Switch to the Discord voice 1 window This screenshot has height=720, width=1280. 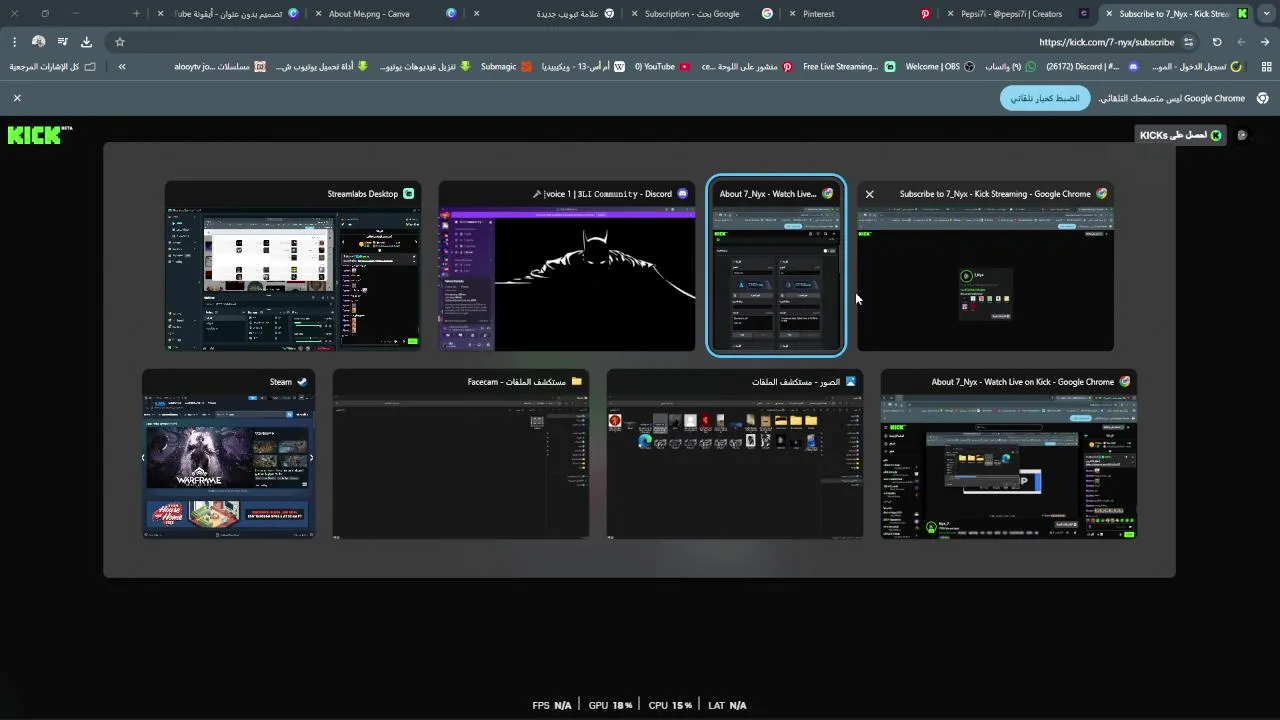click(x=566, y=267)
